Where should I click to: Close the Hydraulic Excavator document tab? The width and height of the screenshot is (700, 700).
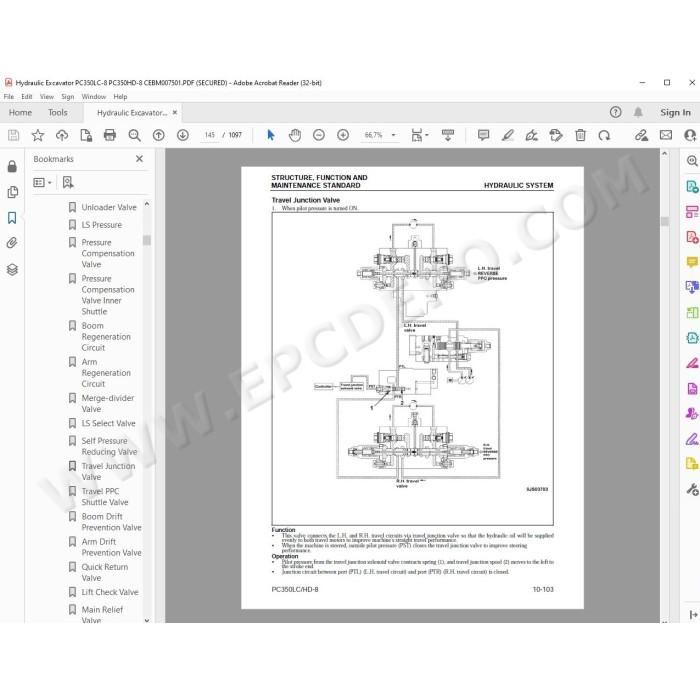(175, 112)
